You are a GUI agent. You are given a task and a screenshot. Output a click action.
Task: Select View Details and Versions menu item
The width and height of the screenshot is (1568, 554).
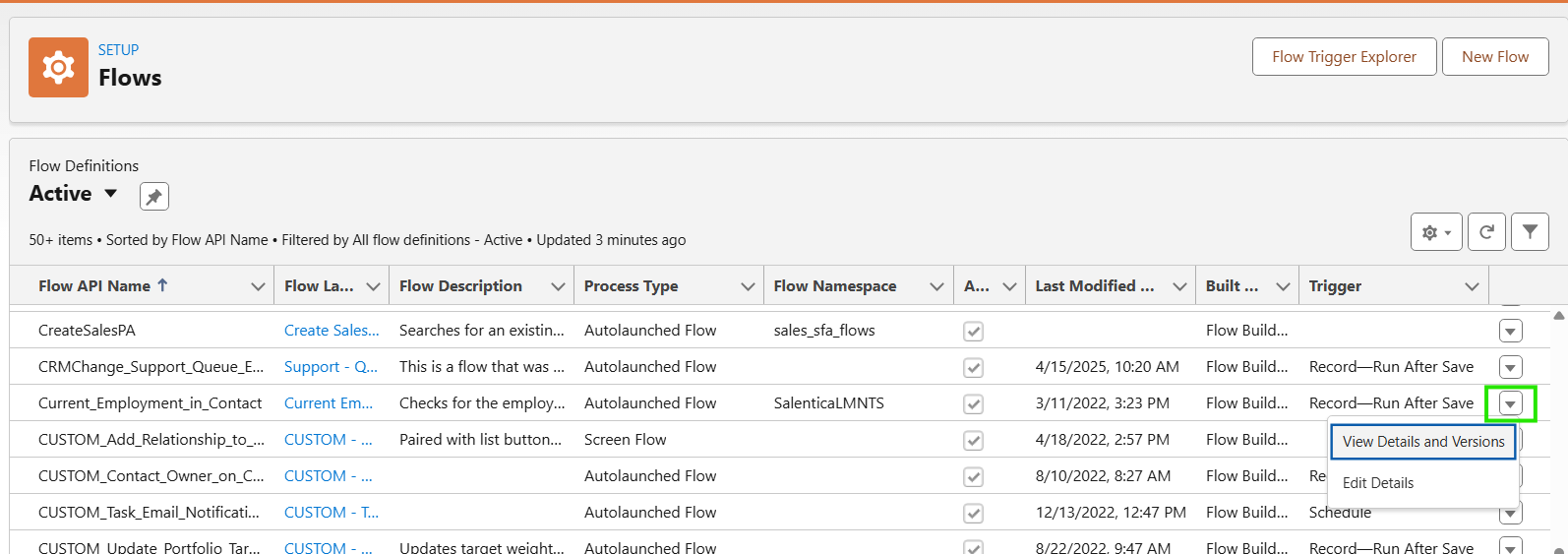point(1422,442)
